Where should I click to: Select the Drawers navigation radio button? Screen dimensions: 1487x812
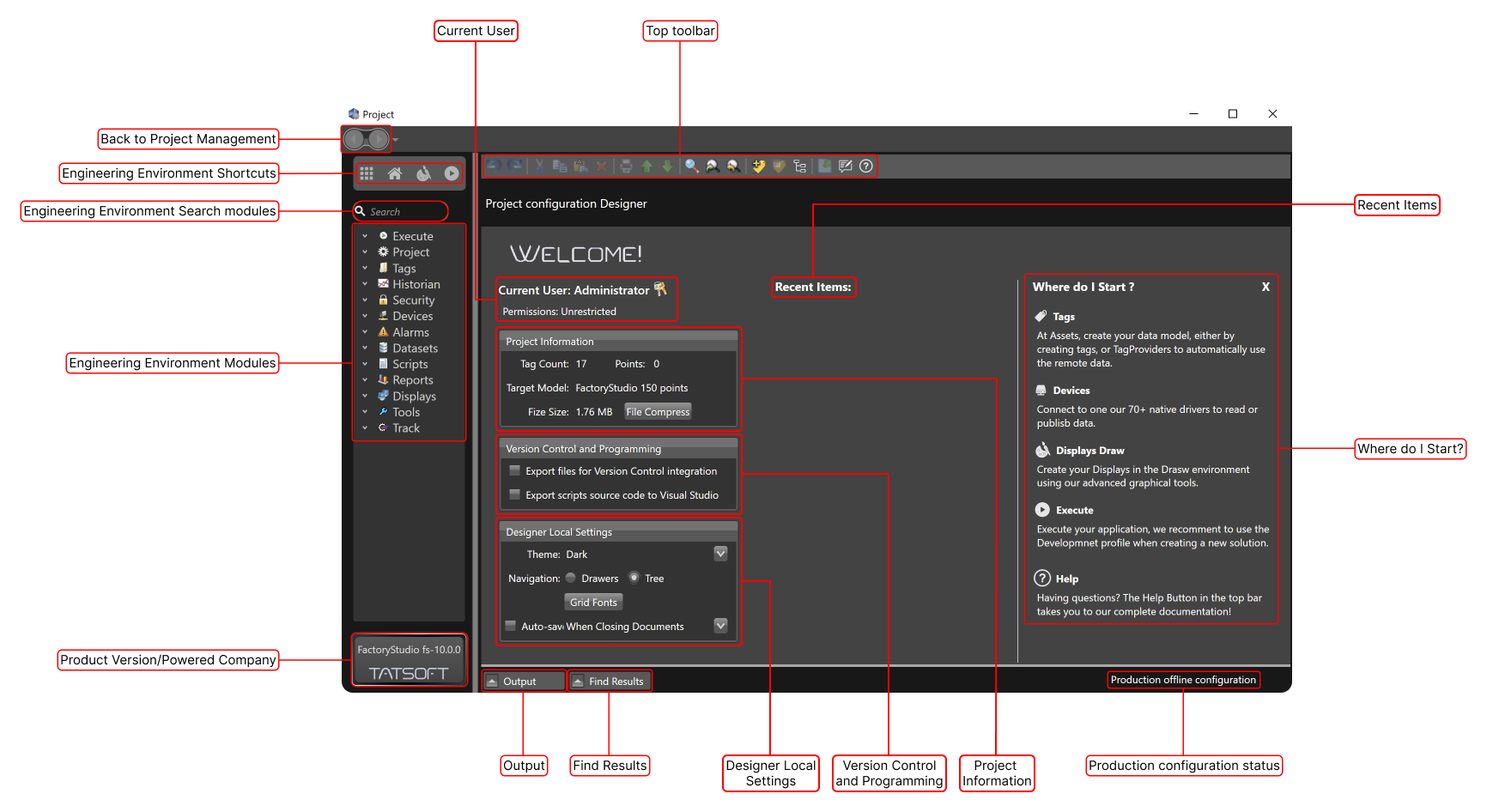tap(571, 578)
